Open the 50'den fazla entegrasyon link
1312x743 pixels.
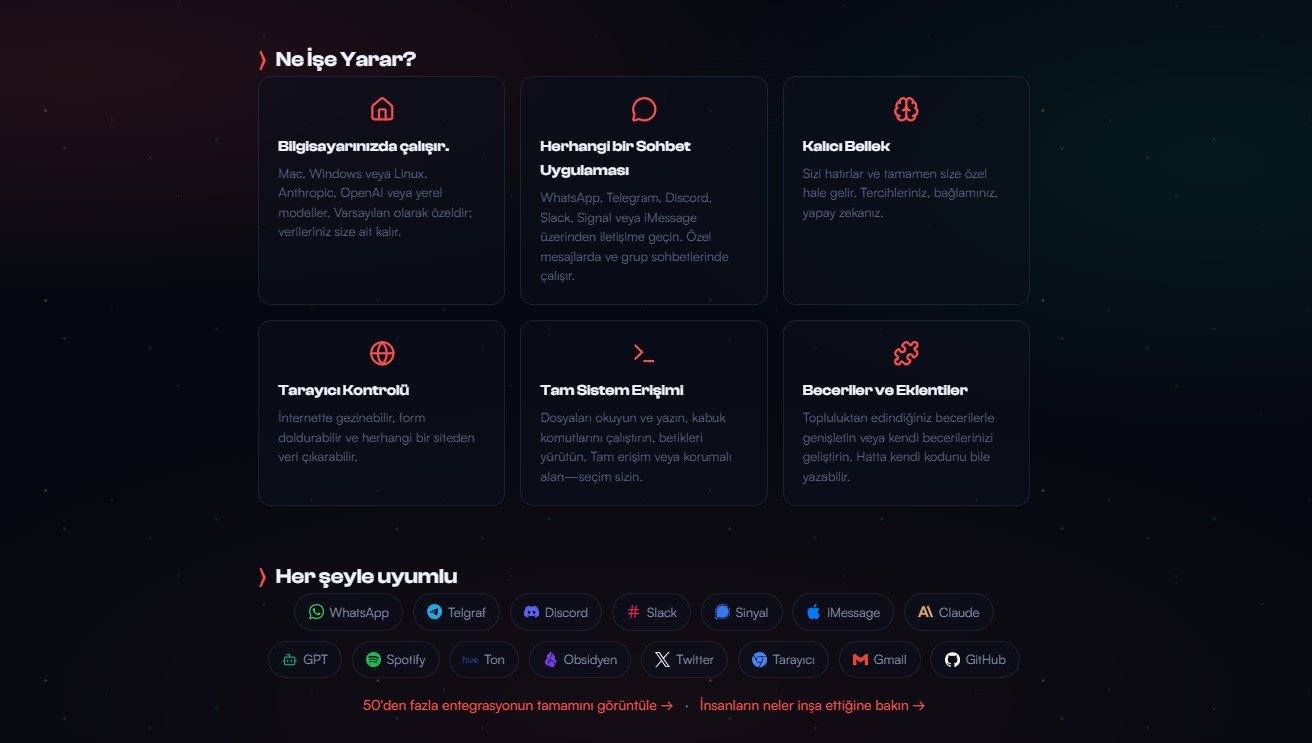(x=517, y=705)
